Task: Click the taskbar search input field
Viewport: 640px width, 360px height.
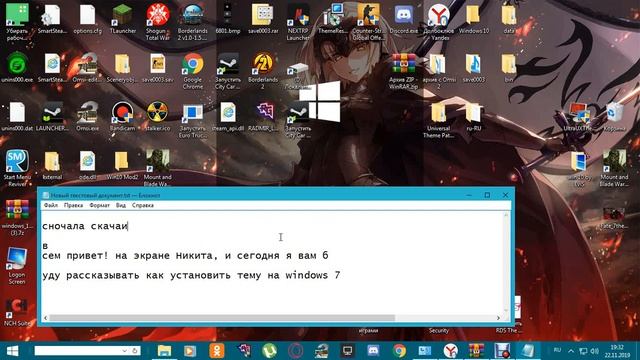Action: pos(78,351)
